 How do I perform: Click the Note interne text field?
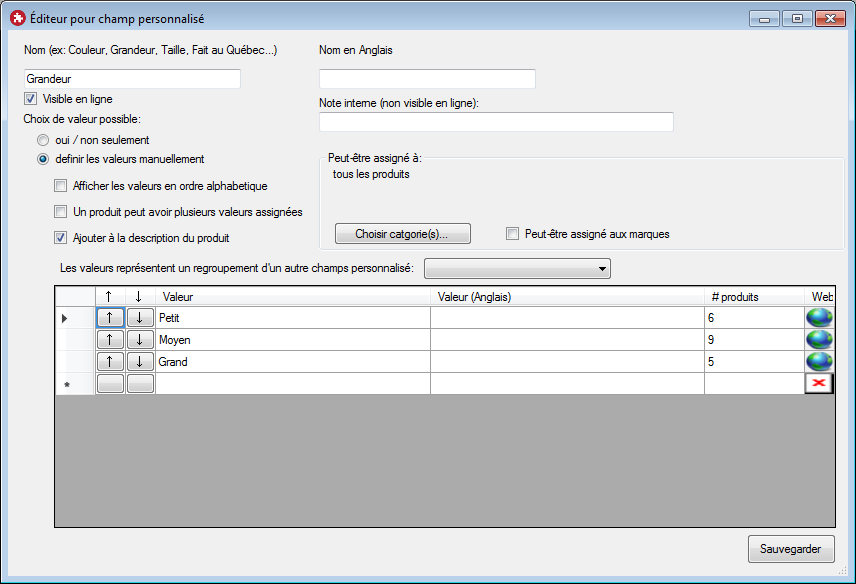click(x=496, y=122)
